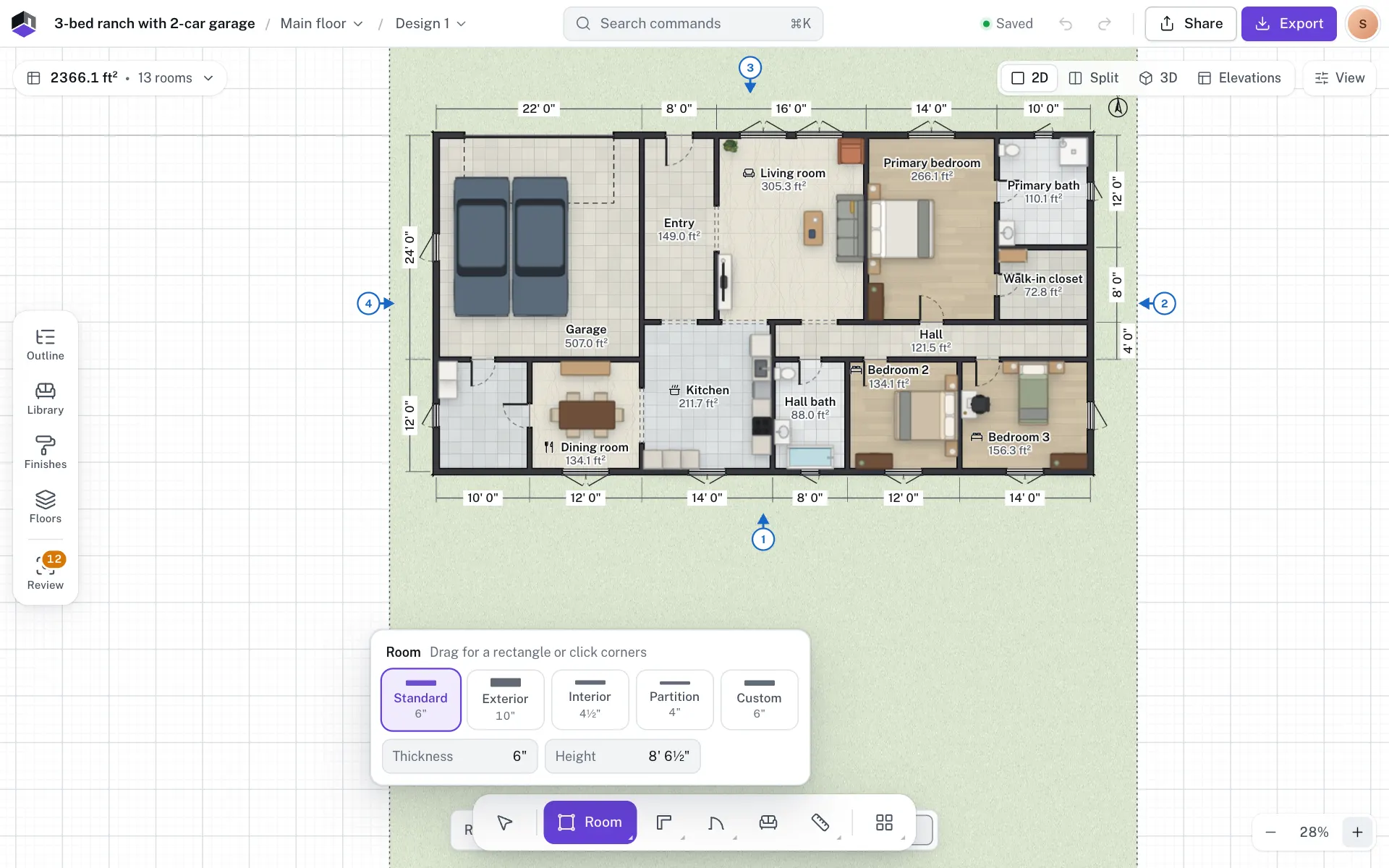Switch to 2D view mode
The width and height of the screenshot is (1389, 868).
(1029, 78)
